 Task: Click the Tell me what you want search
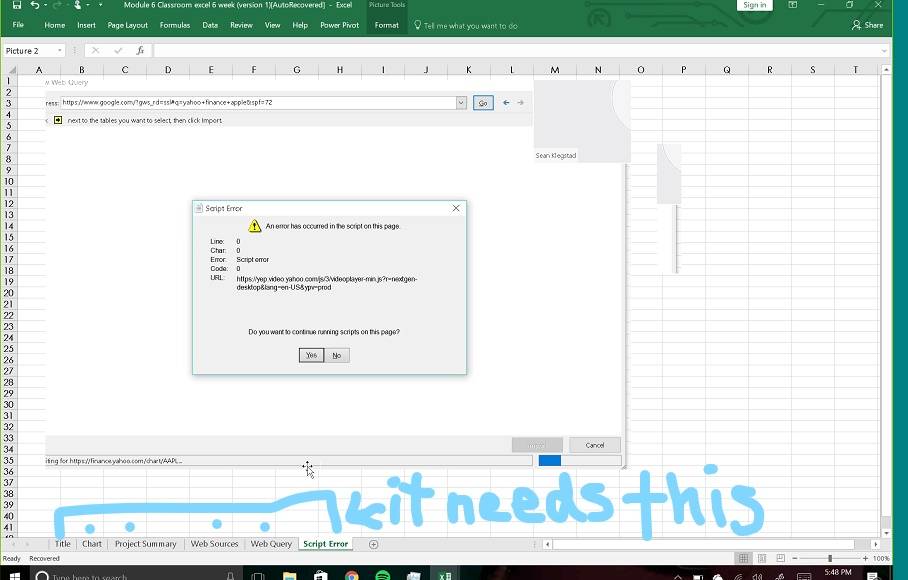point(466,25)
